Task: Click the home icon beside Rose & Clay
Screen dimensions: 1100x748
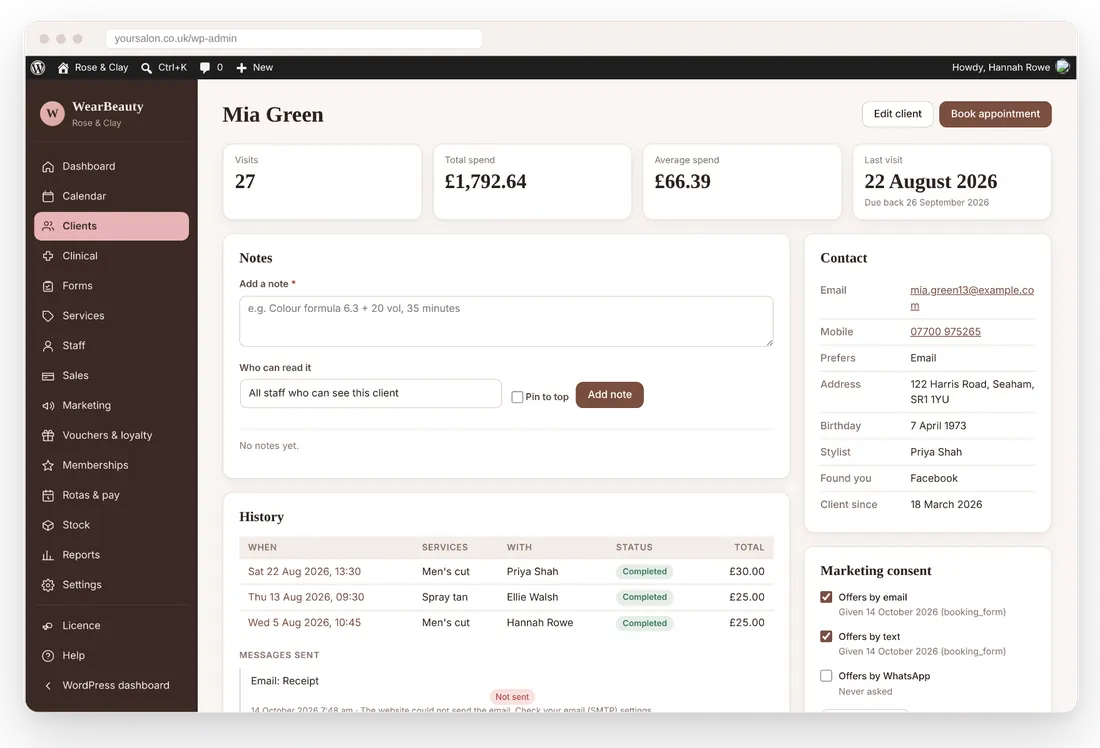Action: 63,67
